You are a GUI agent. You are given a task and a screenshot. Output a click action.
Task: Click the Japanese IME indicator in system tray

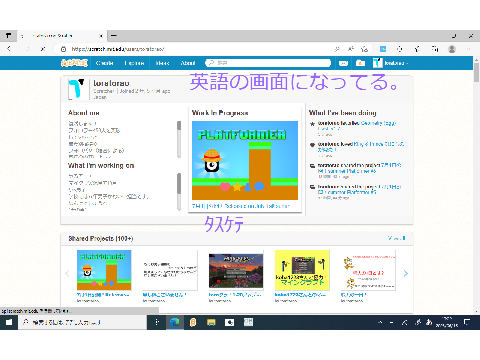tap(429, 322)
